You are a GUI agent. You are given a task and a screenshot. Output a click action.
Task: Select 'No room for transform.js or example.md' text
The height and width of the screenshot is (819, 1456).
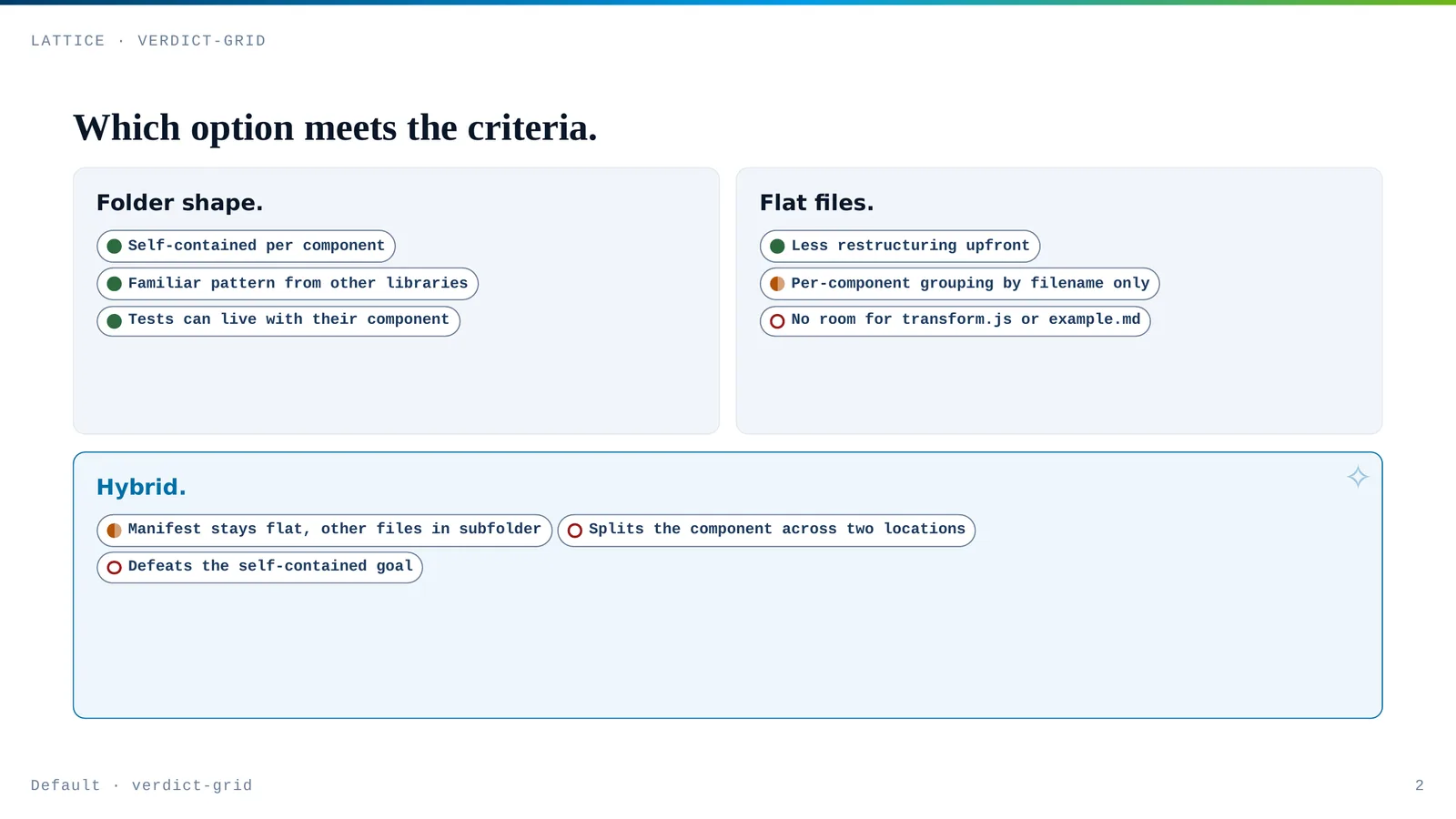pyautogui.click(x=966, y=319)
